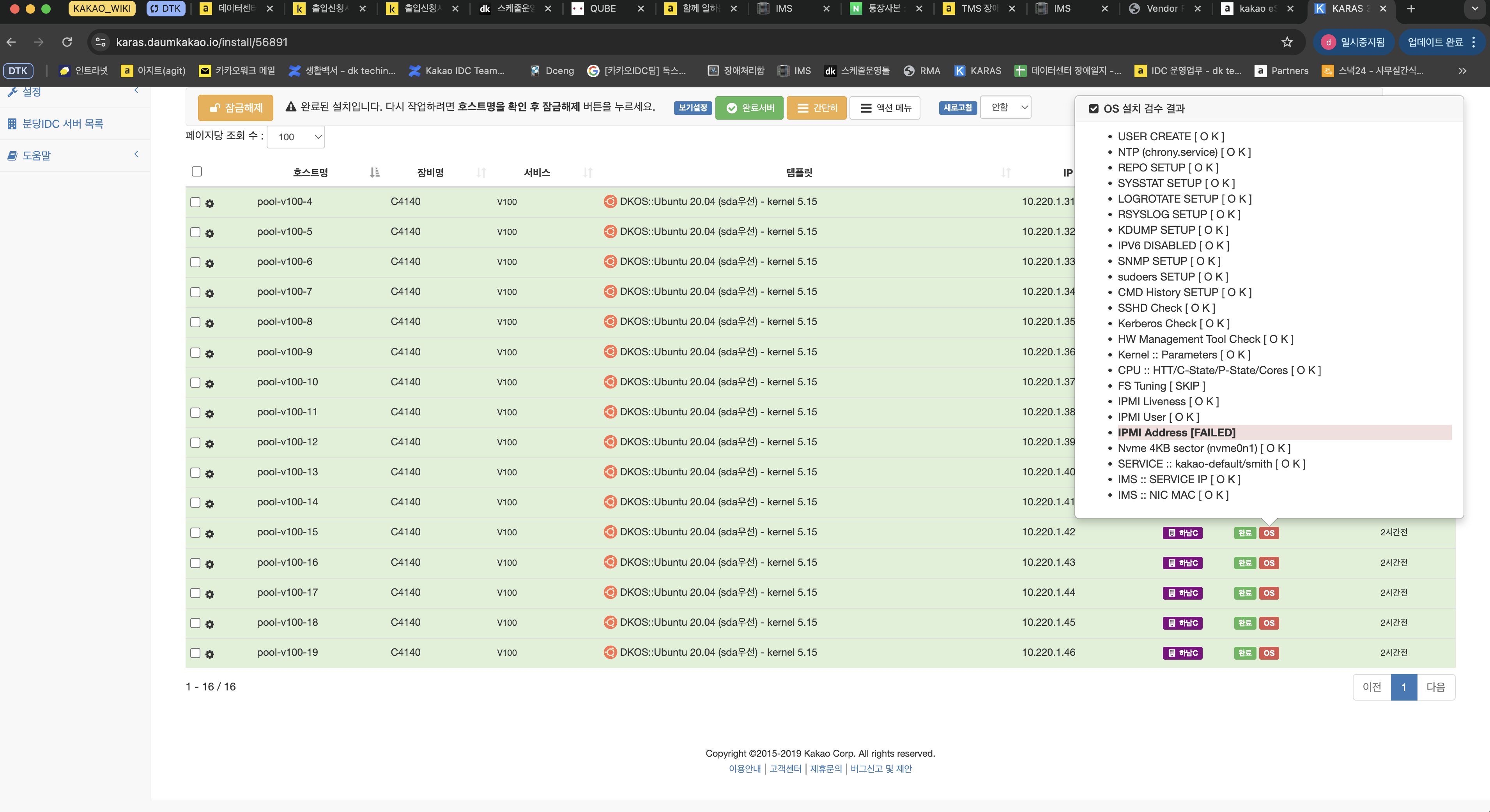Toggle OS 설치 검수 결과 checkbox
Screen dimensions: 1490x812
(1093, 109)
